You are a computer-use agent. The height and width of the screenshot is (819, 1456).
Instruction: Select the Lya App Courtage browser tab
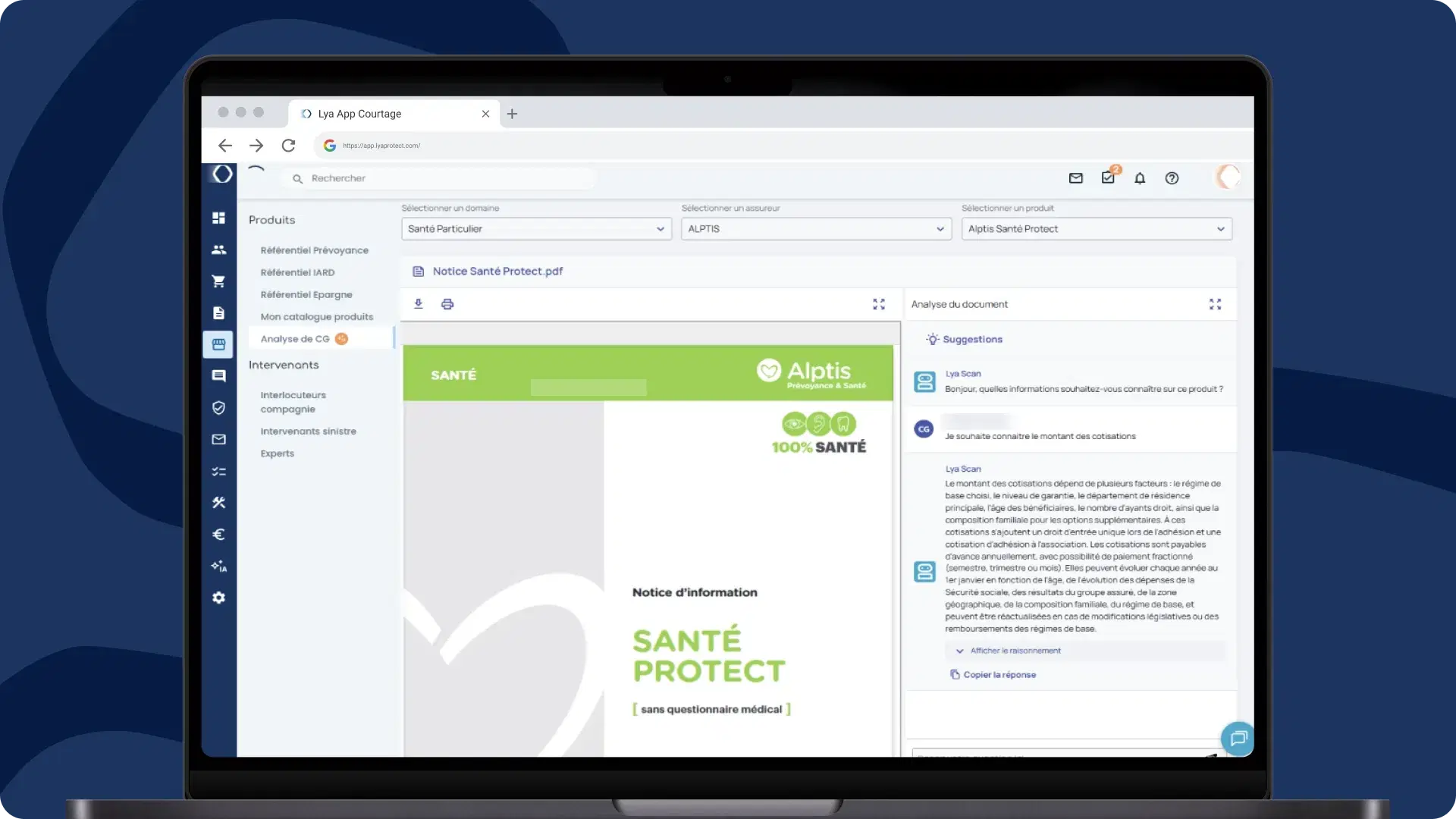click(394, 114)
